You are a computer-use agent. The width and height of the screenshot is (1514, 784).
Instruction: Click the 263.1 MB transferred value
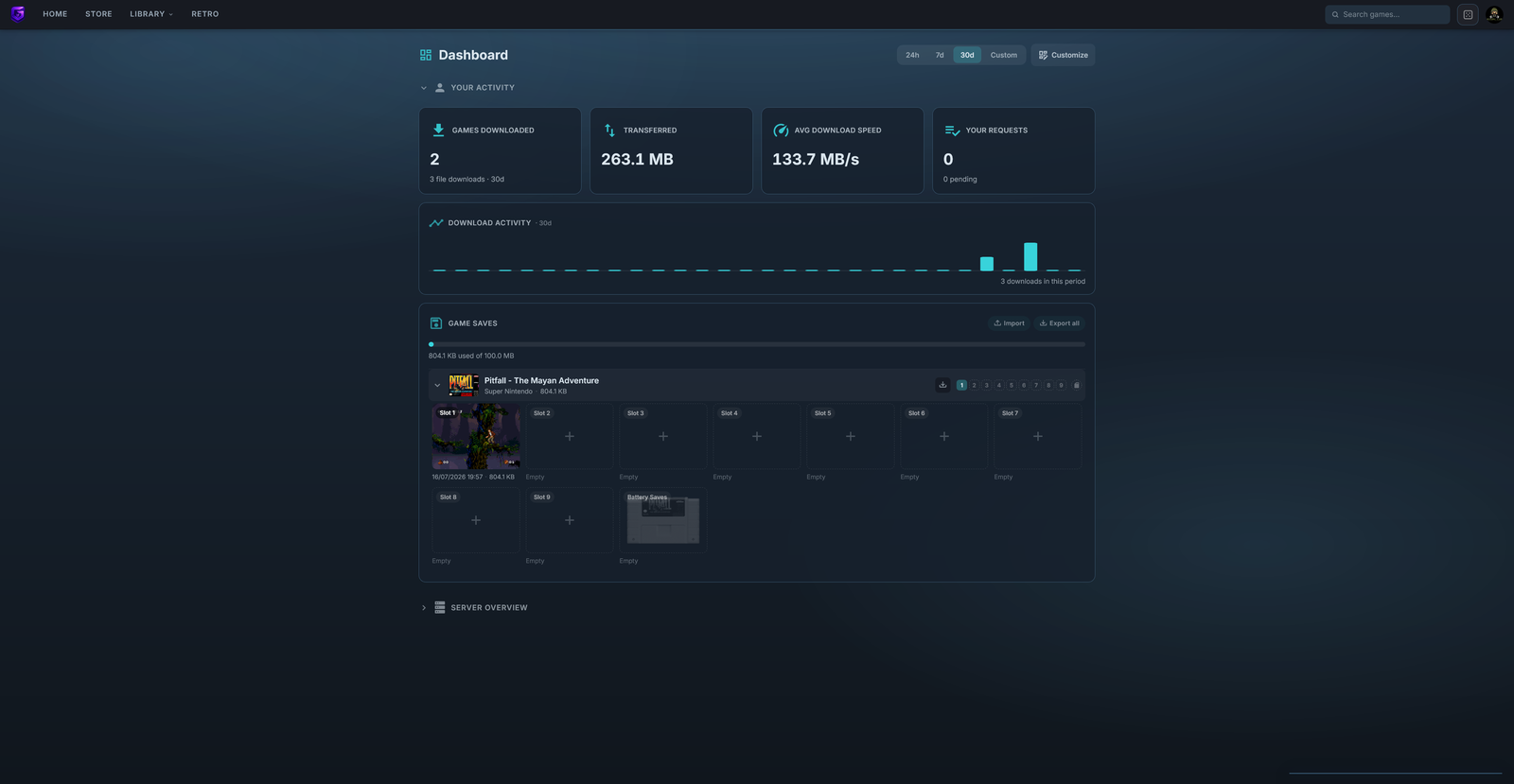637,159
